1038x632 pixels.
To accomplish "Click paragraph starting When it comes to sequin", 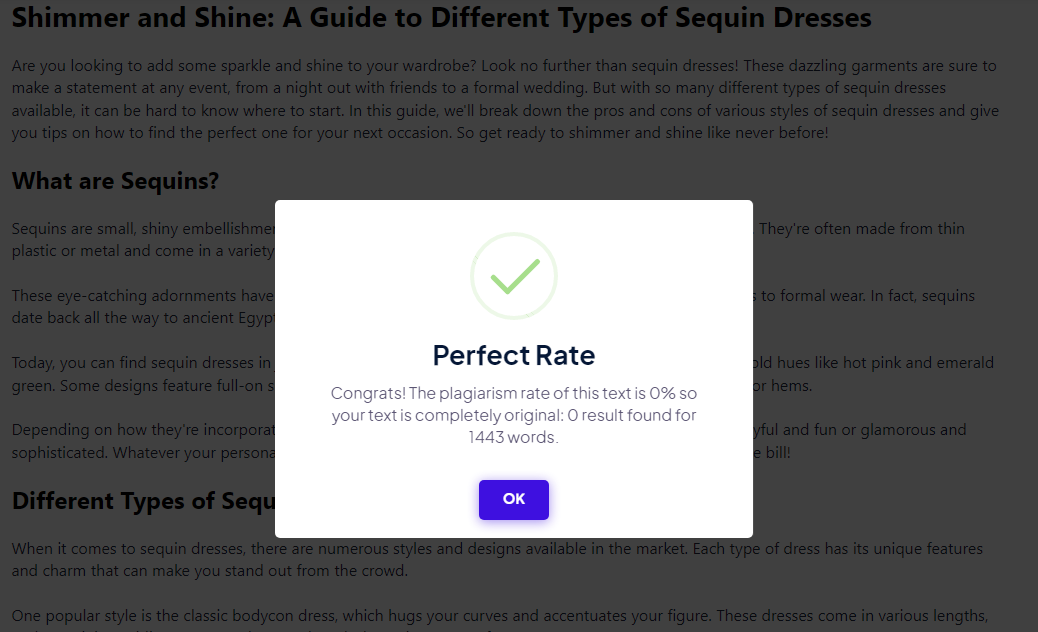I will pyautogui.click(x=497, y=559).
